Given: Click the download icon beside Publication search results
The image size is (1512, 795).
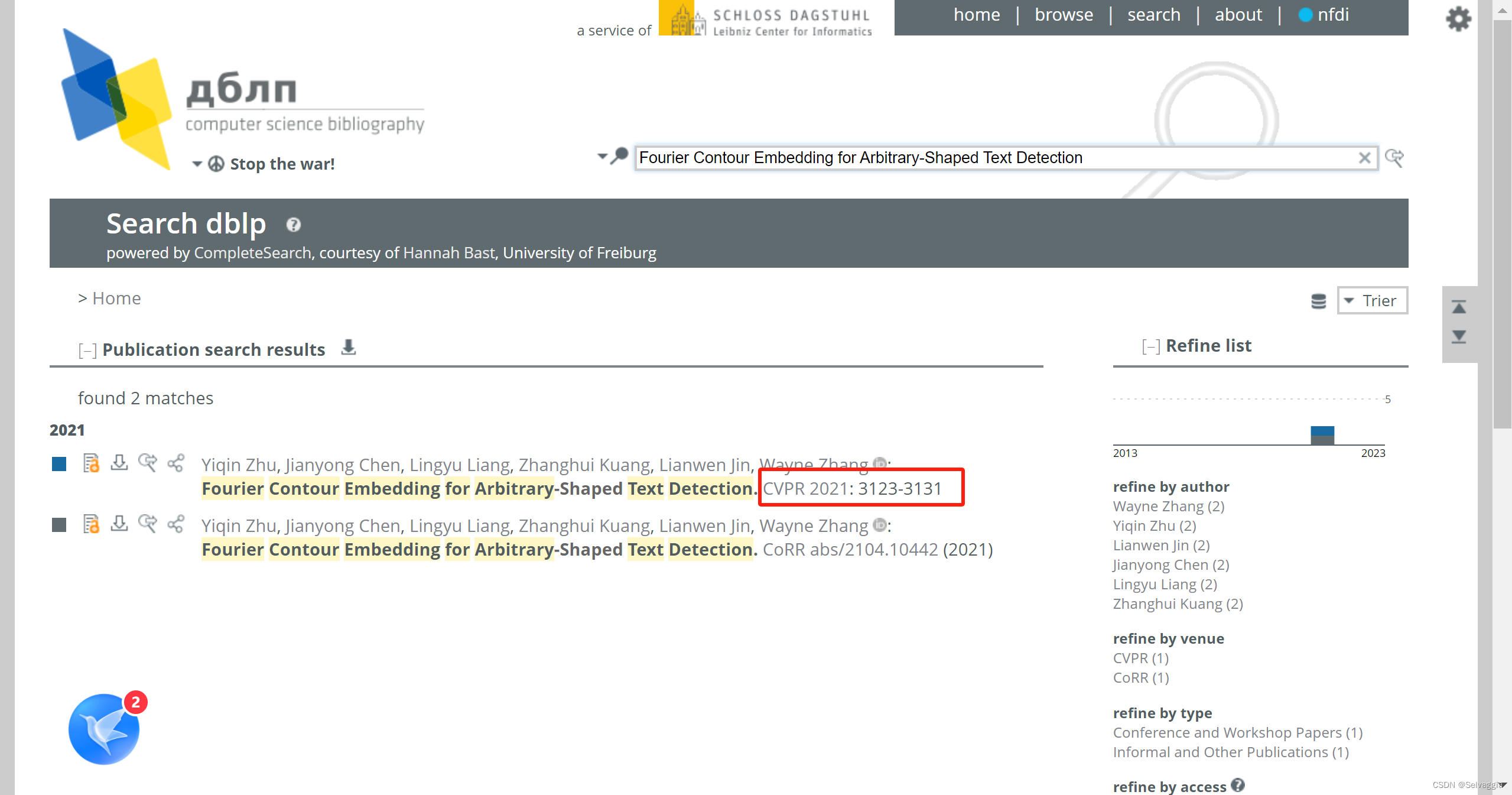Looking at the screenshot, I should (349, 348).
